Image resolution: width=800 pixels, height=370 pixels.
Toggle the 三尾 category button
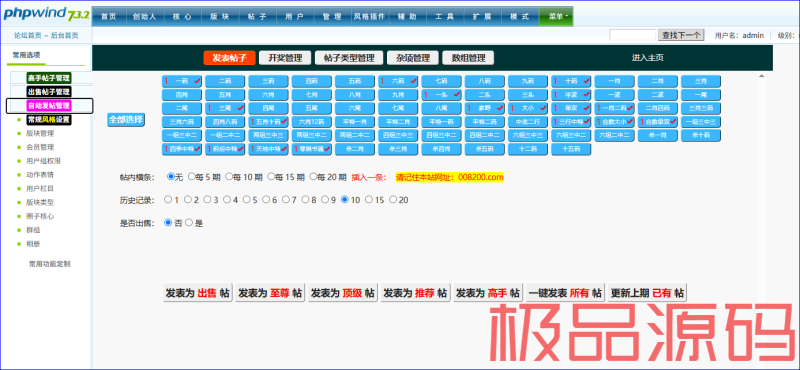225,108
